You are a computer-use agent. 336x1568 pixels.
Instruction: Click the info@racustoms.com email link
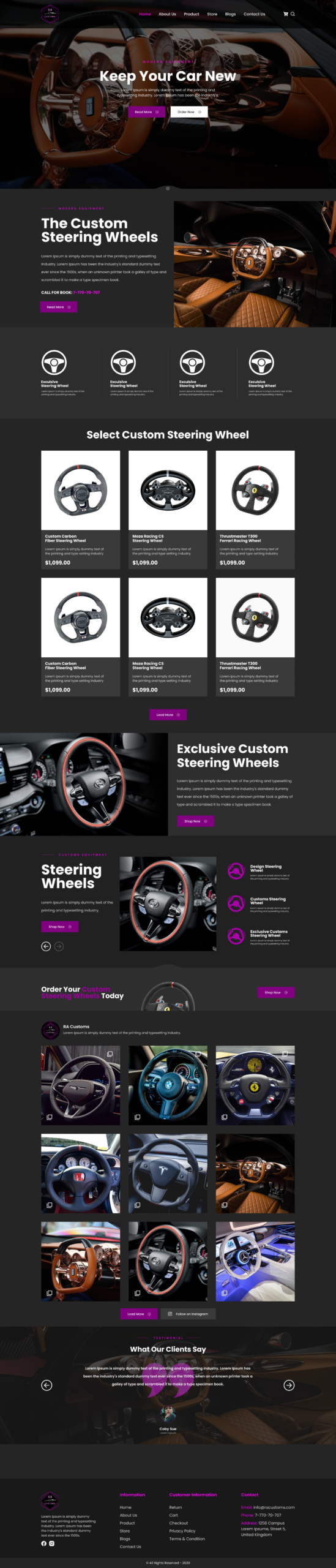point(274,1507)
